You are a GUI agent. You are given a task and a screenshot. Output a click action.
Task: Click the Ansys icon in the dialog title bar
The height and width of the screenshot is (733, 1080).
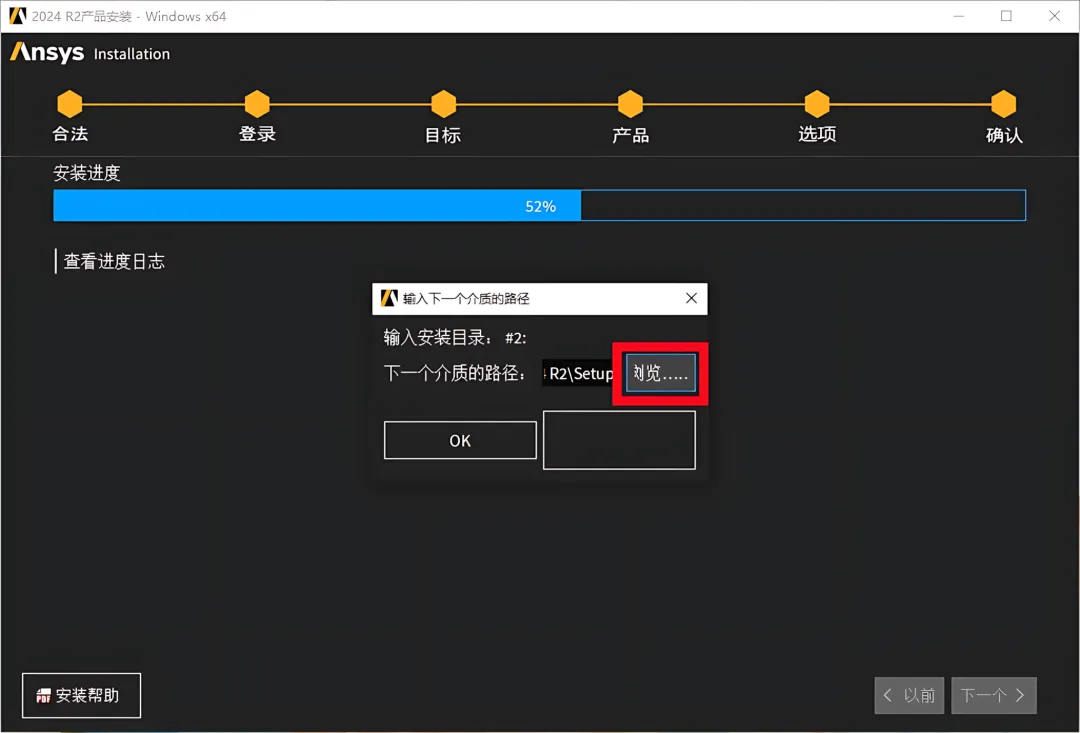(x=389, y=298)
